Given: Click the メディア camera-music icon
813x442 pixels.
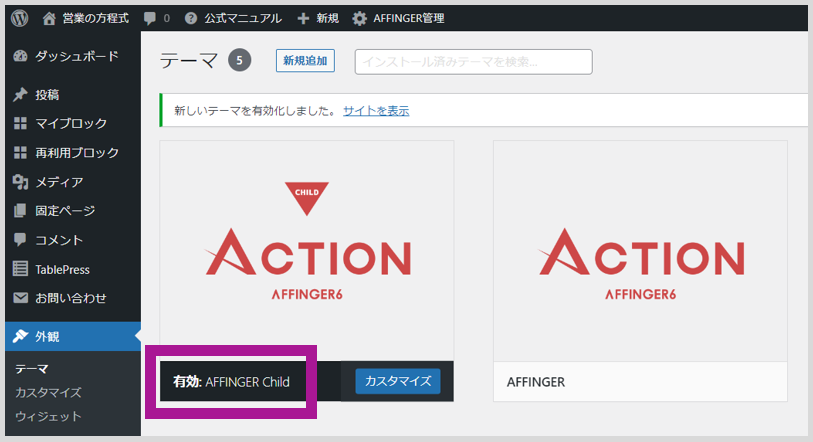Looking at the screenshot, I should [20, 182].
